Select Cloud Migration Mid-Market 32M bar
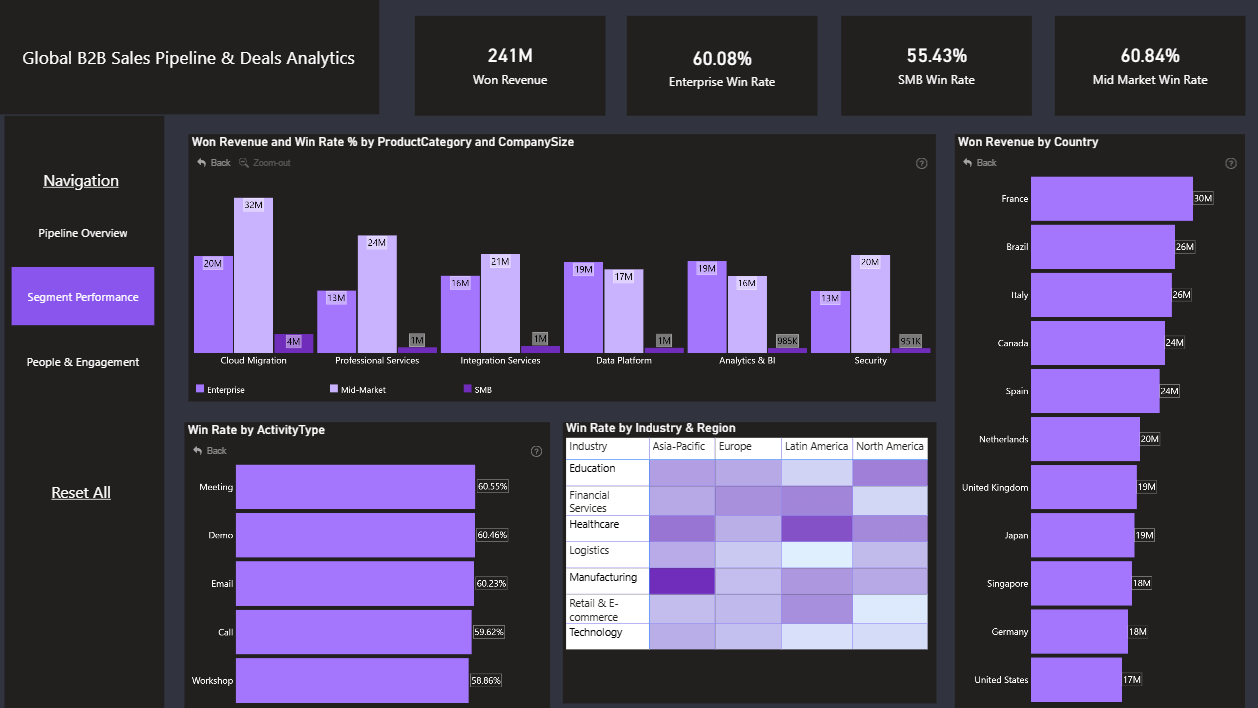 pos(253,275)
